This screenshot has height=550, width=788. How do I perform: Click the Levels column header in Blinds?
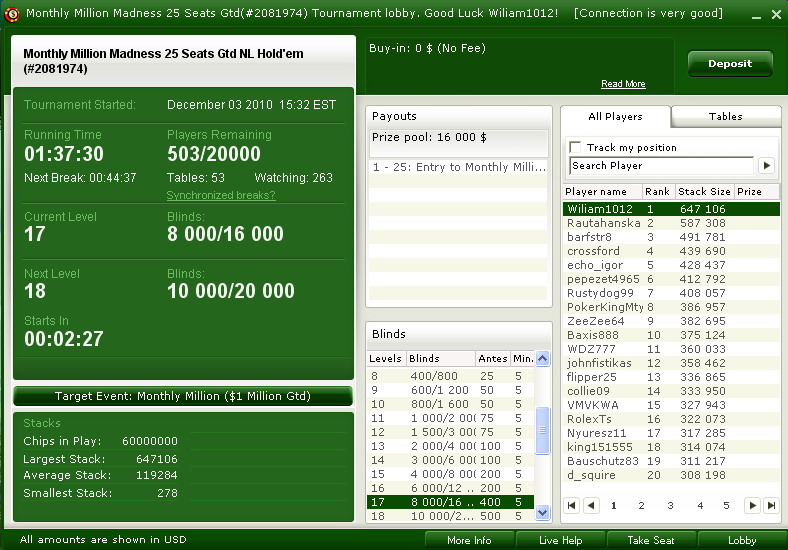coord(385,358)
